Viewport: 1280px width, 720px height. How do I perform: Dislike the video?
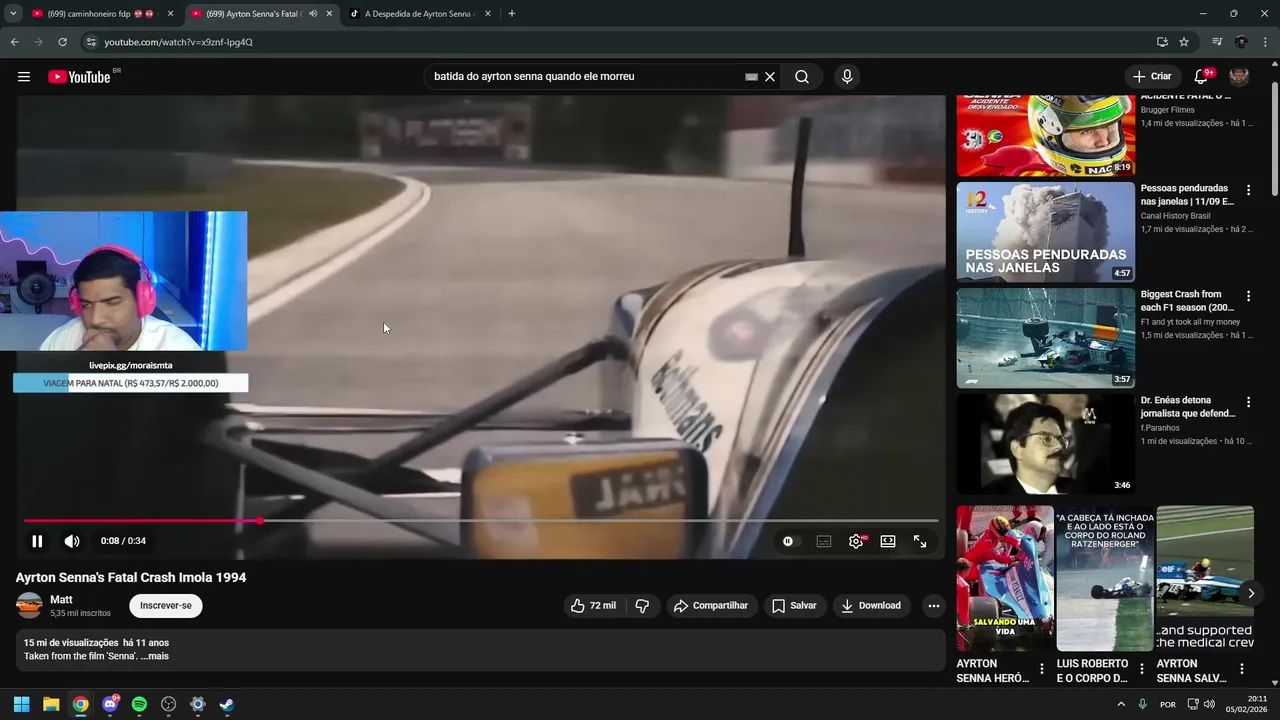tap(642, 605)
